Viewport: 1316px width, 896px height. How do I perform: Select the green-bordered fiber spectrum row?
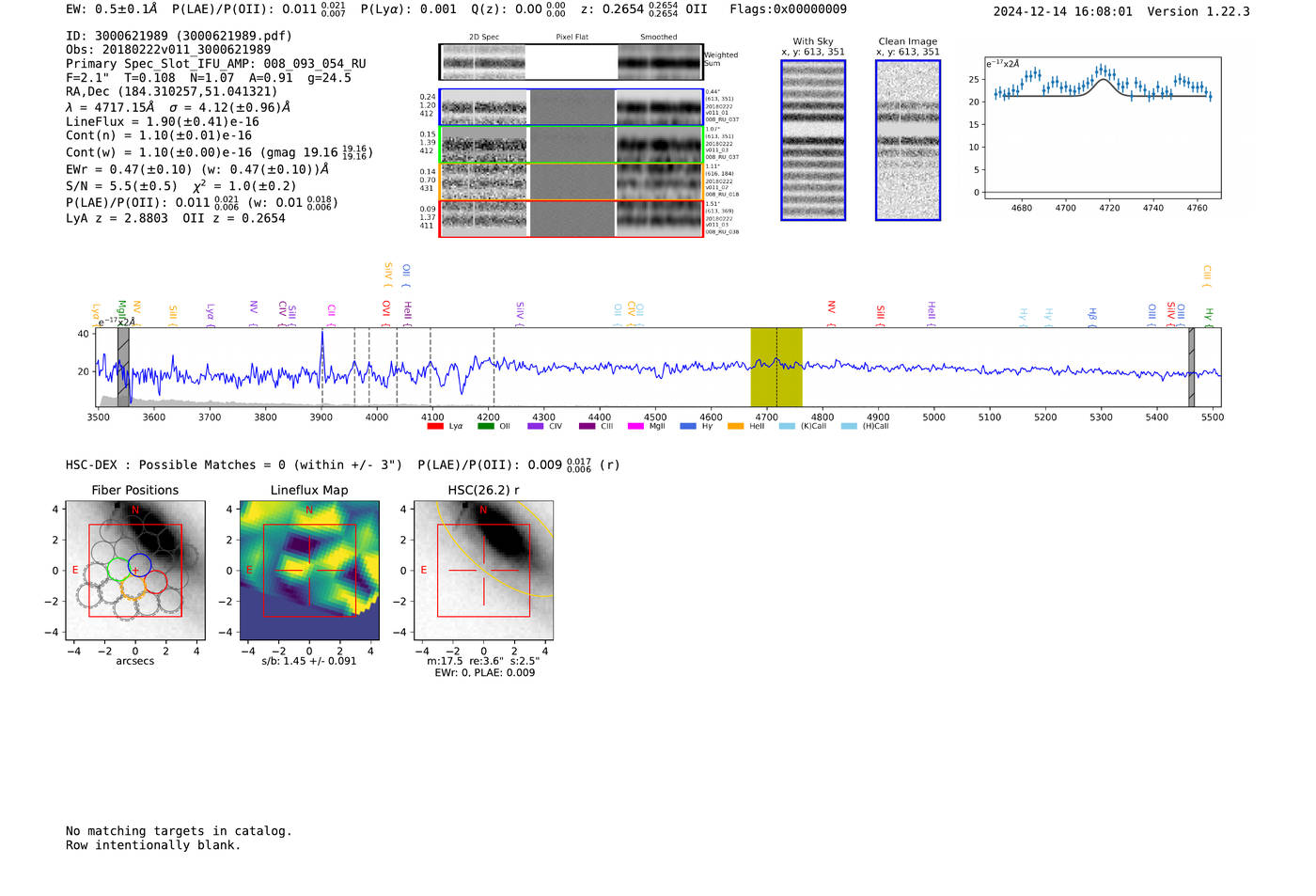pyautogui.click(x=571, y=145)
